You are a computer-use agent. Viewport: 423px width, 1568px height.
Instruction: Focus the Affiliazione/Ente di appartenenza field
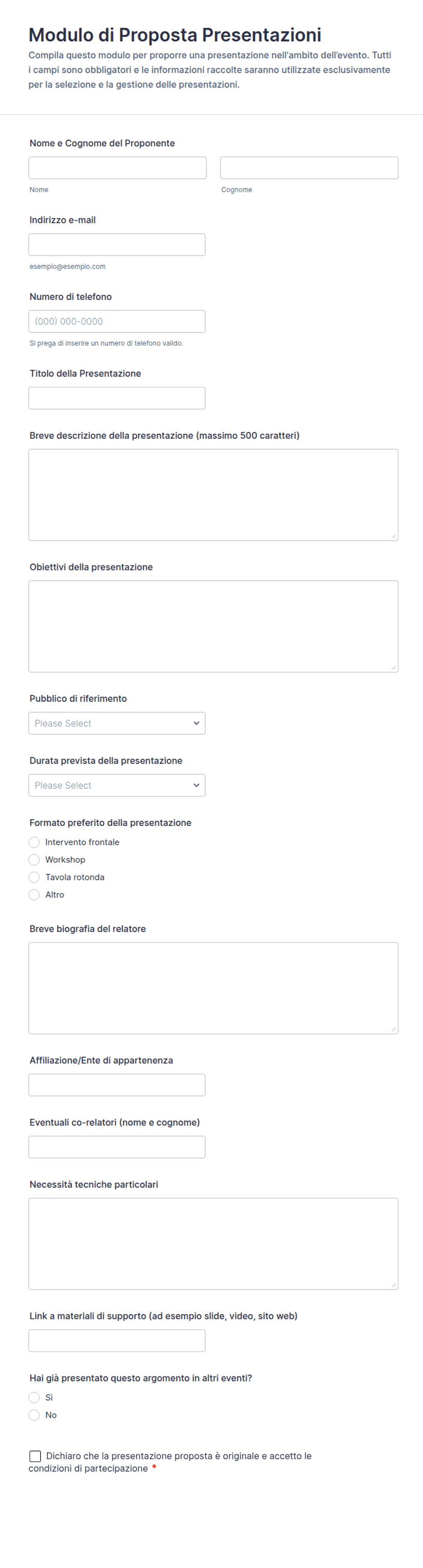coord(117,1085)
